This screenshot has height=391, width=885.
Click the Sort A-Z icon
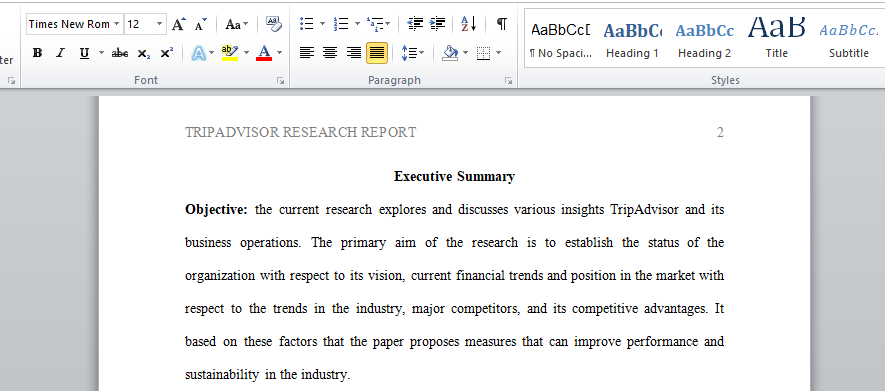468,24
